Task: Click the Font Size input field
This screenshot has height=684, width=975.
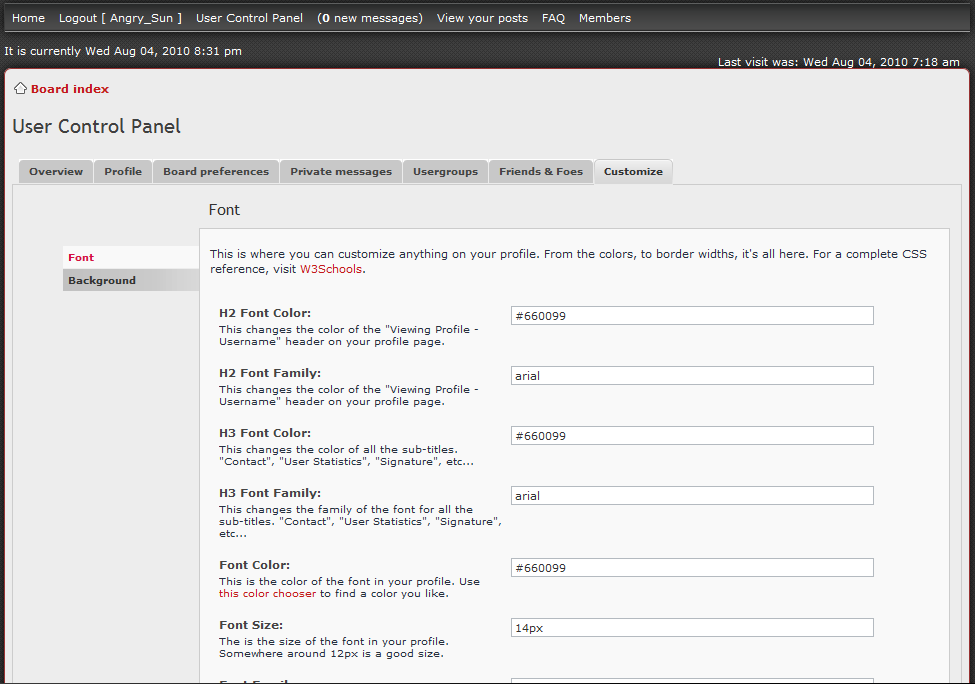Action: 691,628
